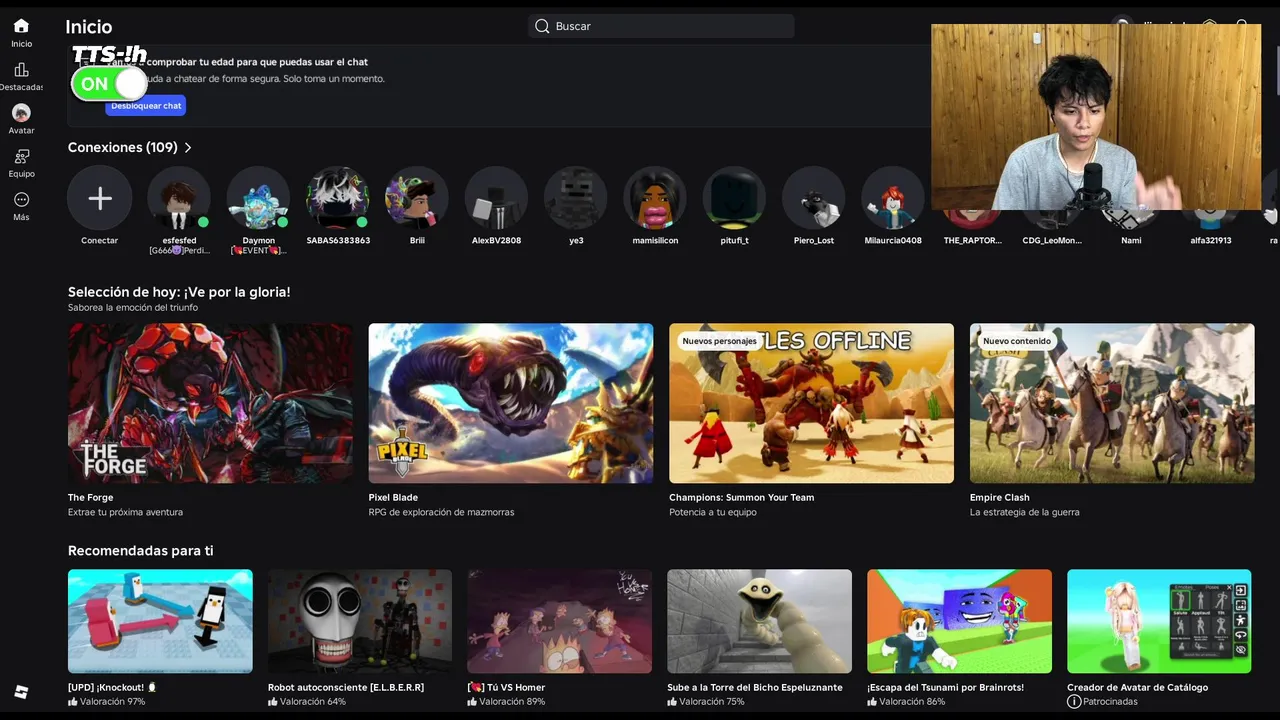Open Destacadas charts icon in sidebar
The image size is (1280, 720).
tap(21, 70)
